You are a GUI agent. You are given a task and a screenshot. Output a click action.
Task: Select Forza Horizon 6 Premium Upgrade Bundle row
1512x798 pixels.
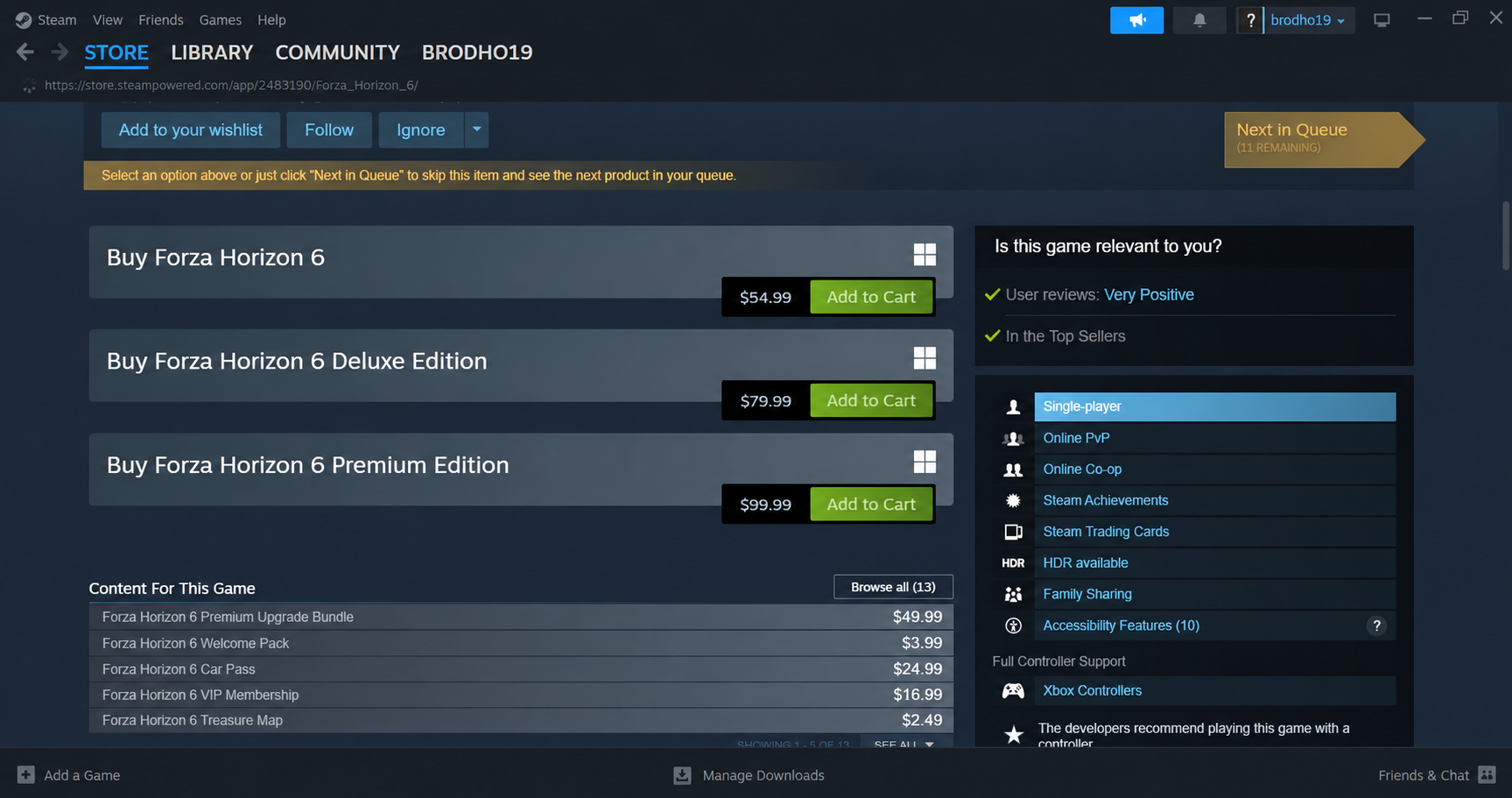(521, 617)
